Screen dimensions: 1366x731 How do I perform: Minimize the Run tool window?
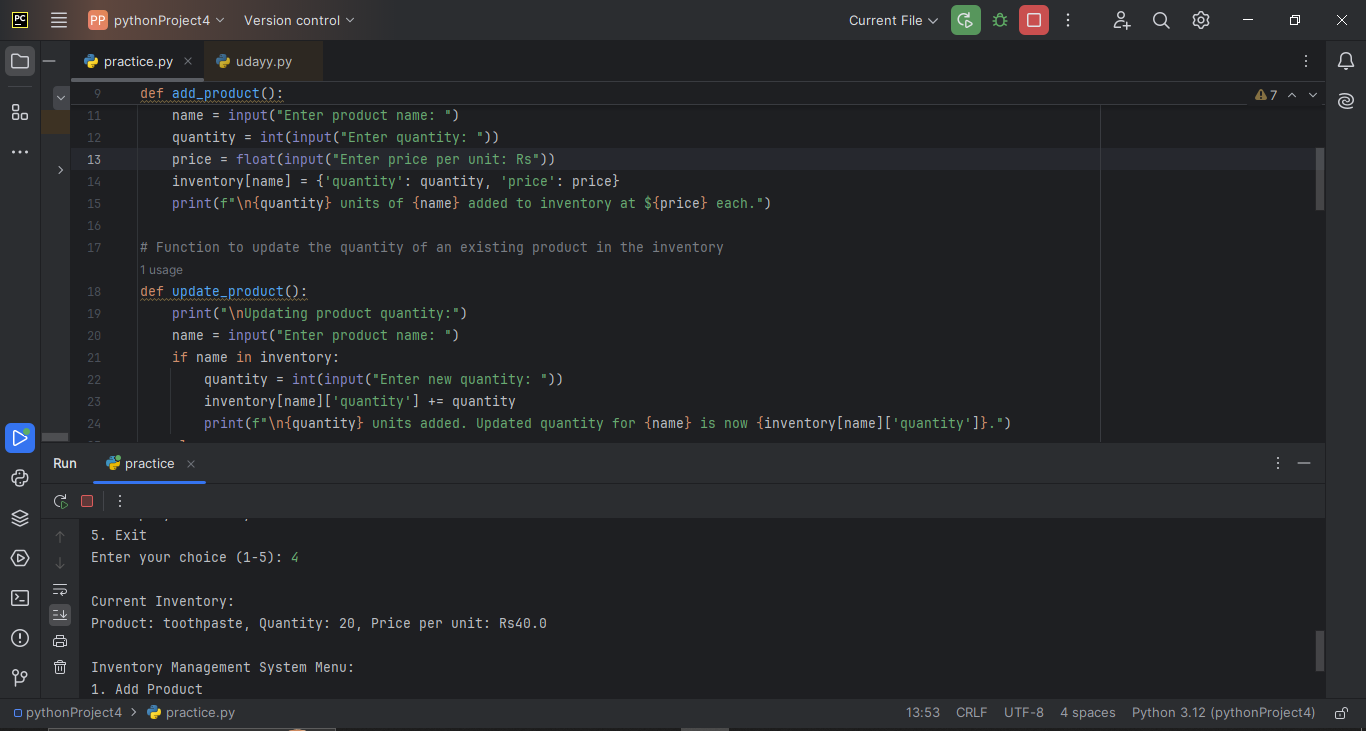[1304, 464]
